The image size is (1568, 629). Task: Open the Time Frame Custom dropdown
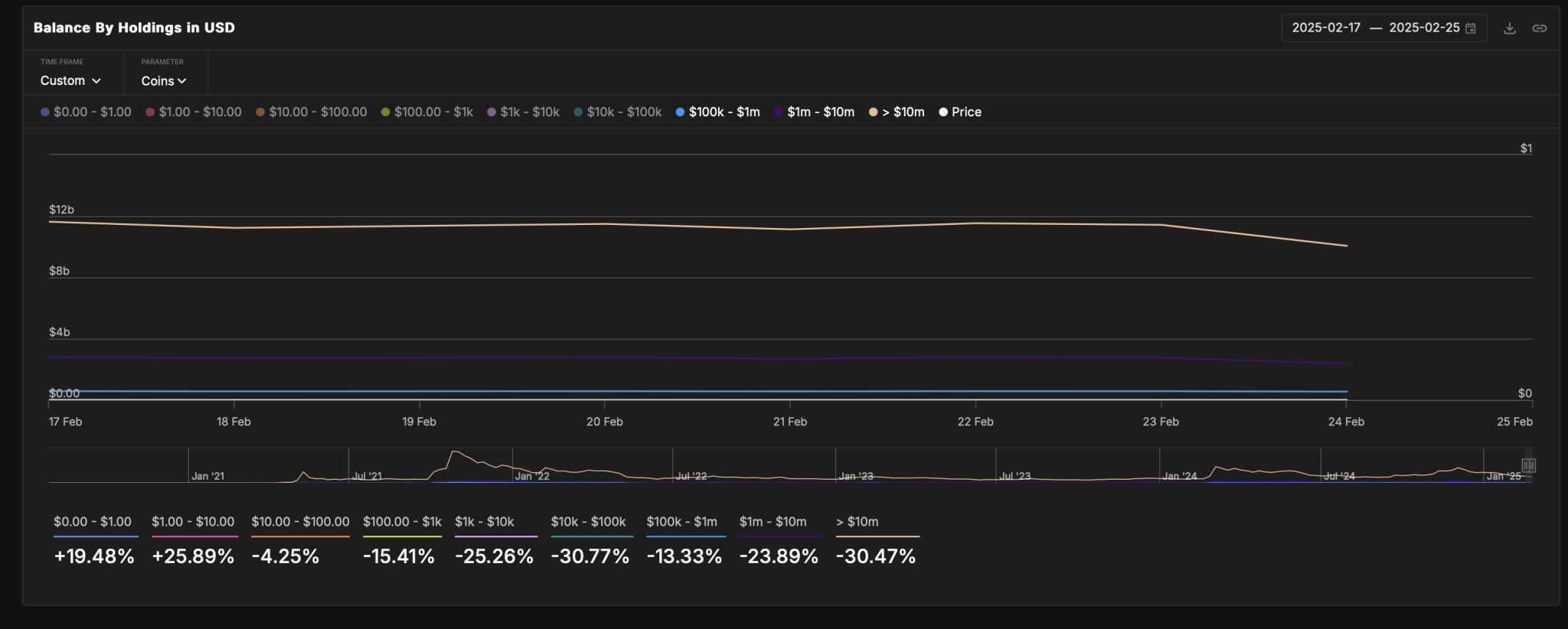click(x=70, y=80)
